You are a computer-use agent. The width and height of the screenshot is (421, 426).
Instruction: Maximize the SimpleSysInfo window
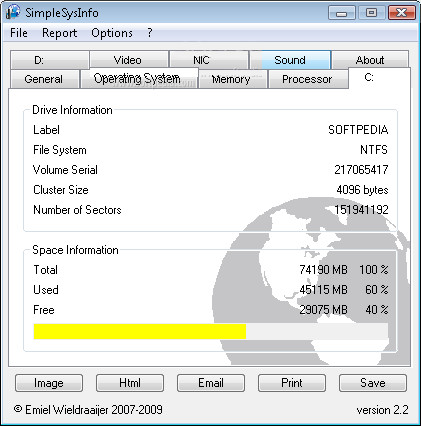click(371, 13)
